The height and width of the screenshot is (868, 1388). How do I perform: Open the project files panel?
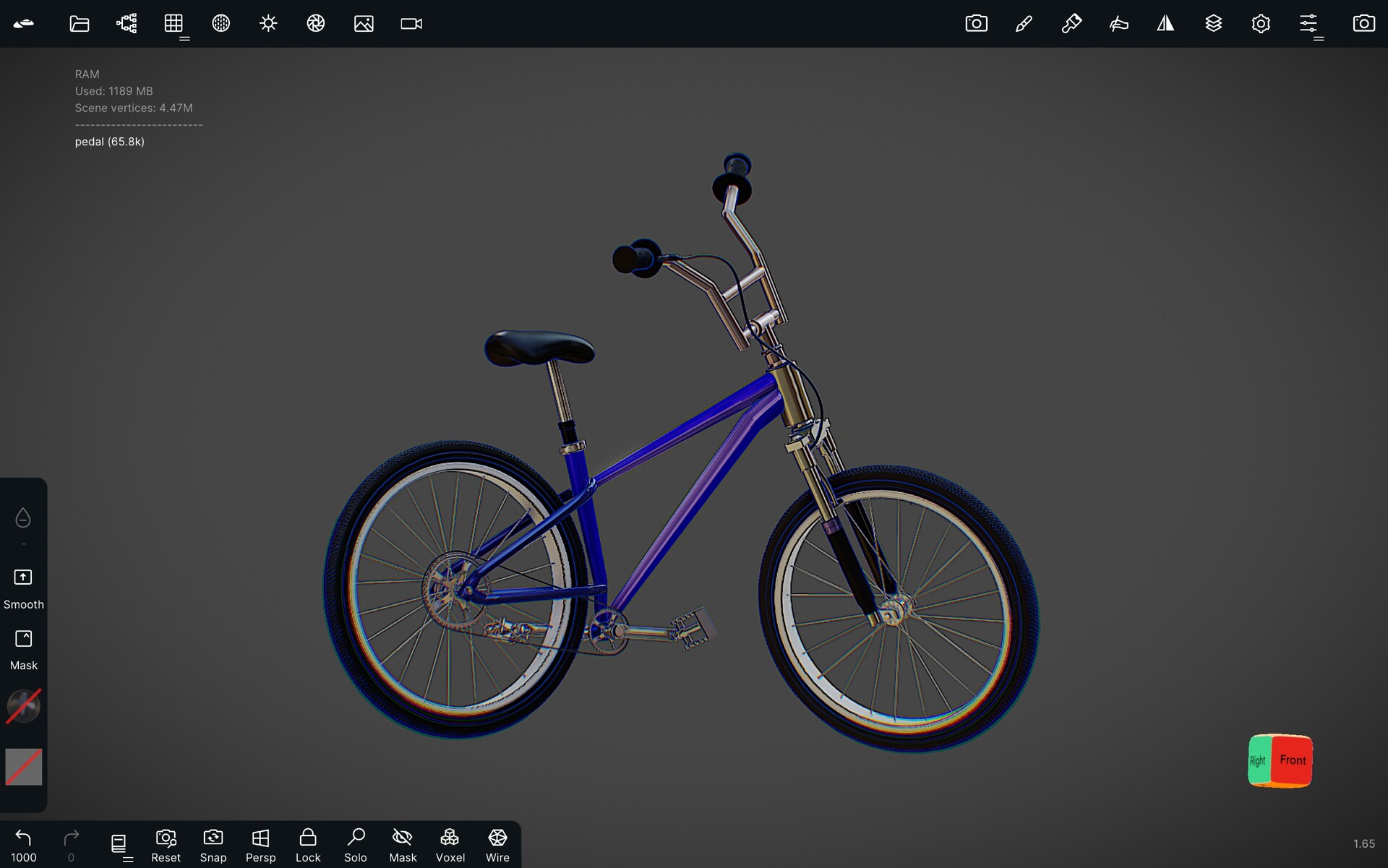(x=79, y=23)
